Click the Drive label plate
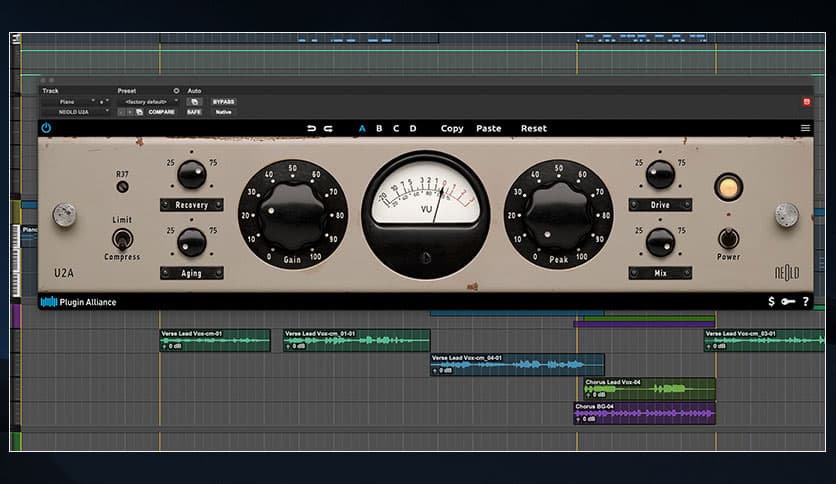The image size is (836, 484). click(x=660, y=205)
